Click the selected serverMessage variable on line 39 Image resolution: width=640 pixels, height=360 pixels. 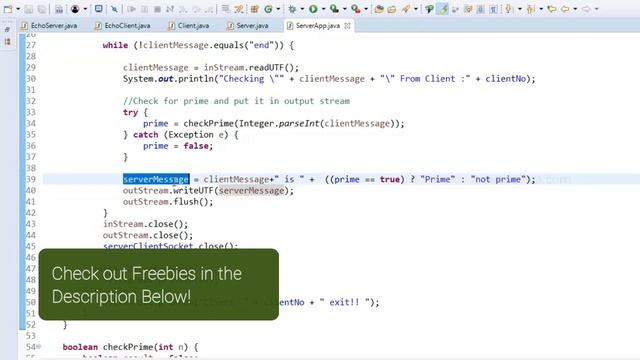(x=156, y=179)
